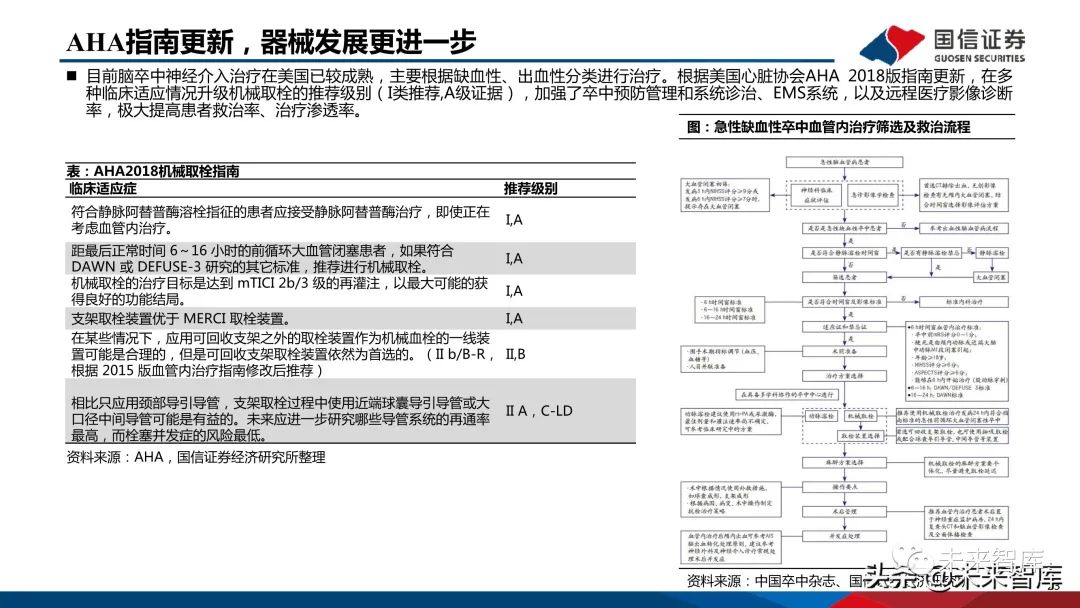Select the row about 静脉阿替普酶溶栓指征
This screenshot has width=1080, height=608.
click(x=350, y=220)
